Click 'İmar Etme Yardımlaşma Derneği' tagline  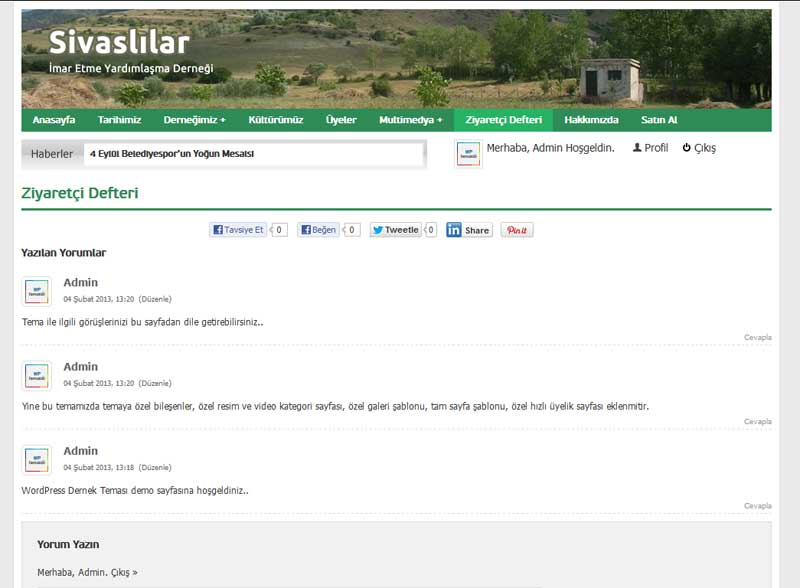coord(131,68)
